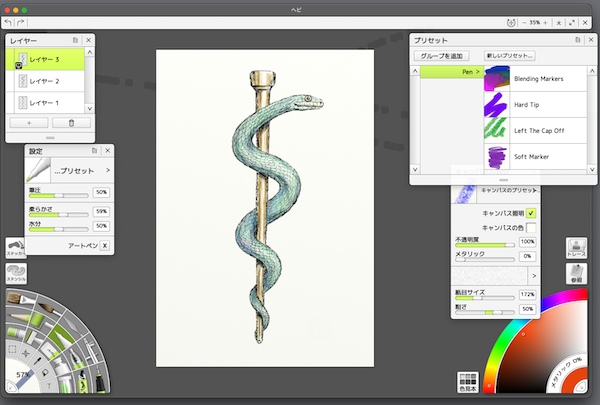The width and height of the screenshot is (600, 405).
Task: Open the Stencil (ステンシル) icon
Action: pos(15,272)
